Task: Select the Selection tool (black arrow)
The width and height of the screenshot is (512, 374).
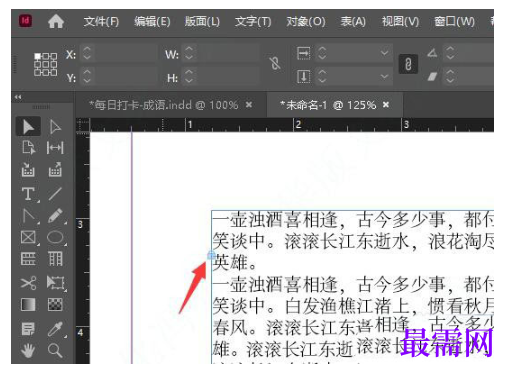Action: (x=28, y=127)
